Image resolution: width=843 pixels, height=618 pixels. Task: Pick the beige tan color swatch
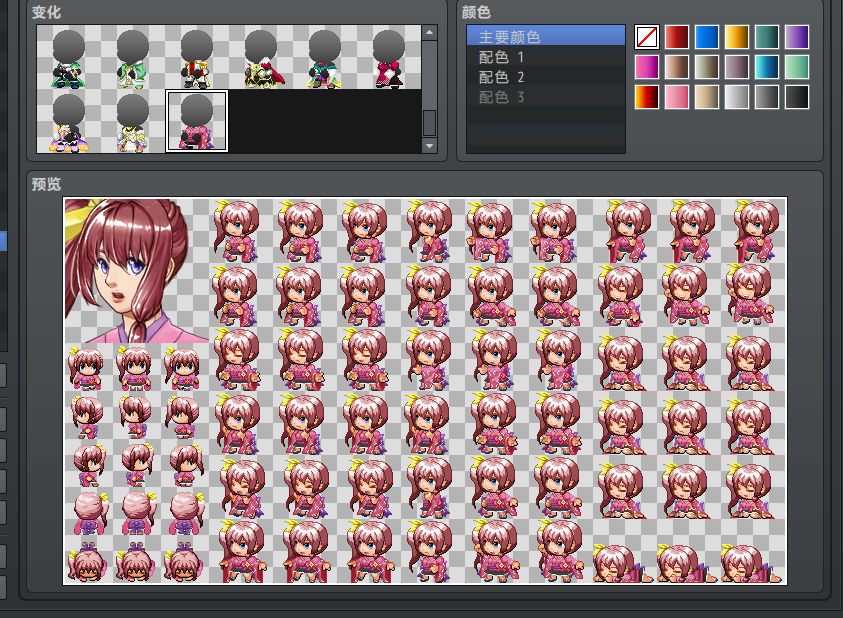click(x=706, y=97)
